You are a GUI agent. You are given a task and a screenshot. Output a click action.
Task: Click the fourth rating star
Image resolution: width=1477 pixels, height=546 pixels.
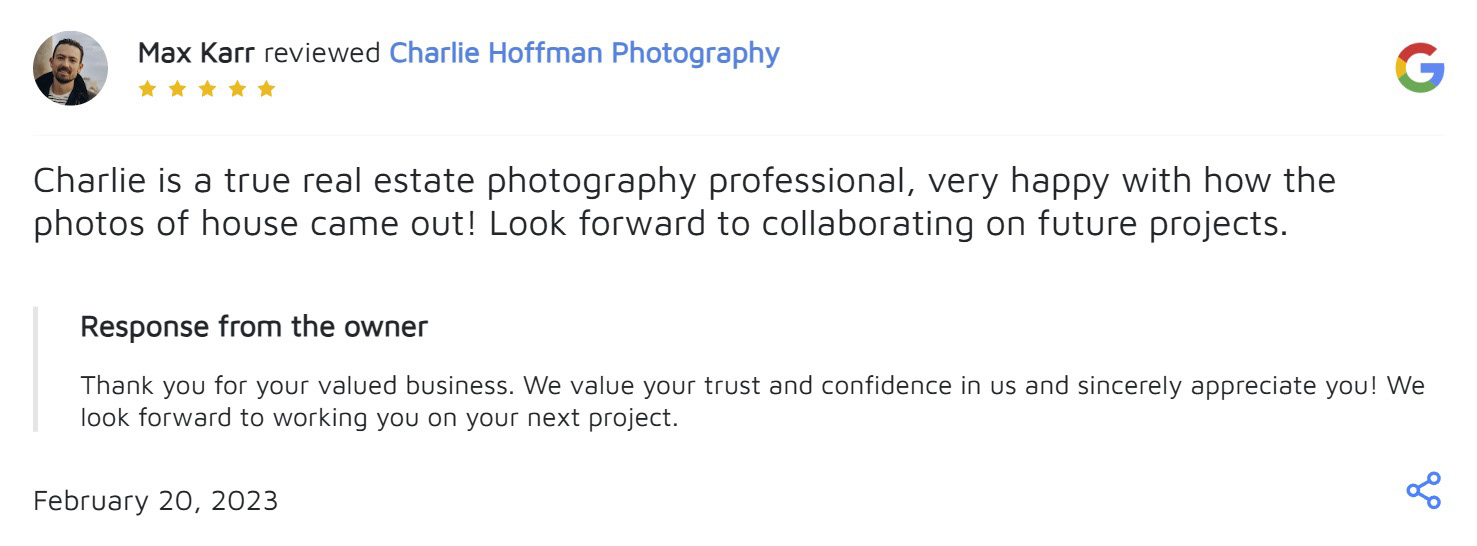pos(237,89)
